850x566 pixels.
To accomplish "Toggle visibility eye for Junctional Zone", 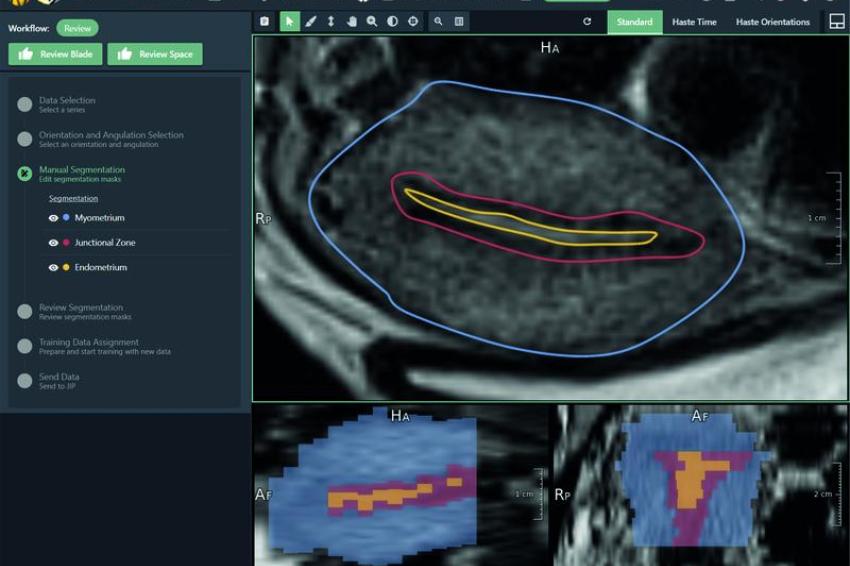I will 53,243.
